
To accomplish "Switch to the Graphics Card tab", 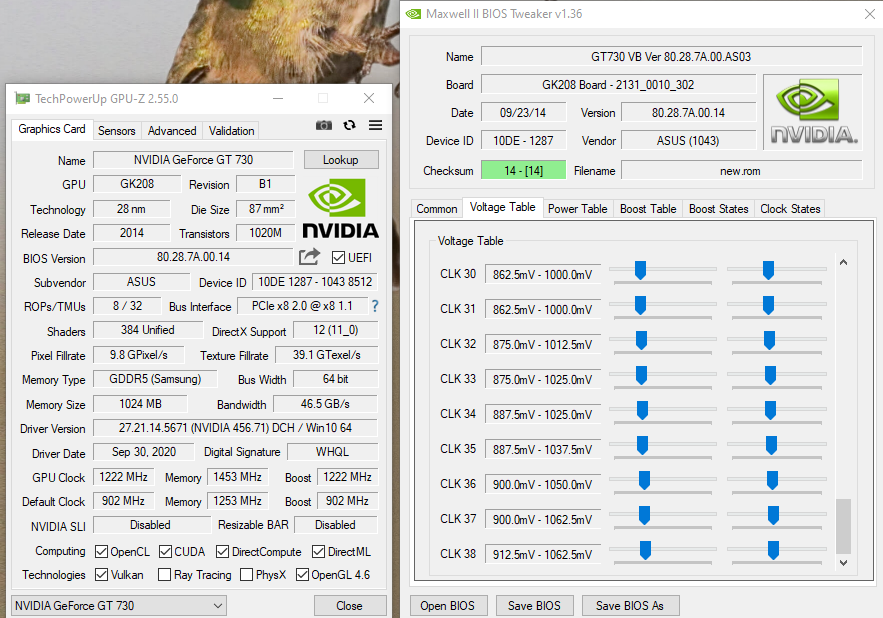I will [x=51, y=129].
